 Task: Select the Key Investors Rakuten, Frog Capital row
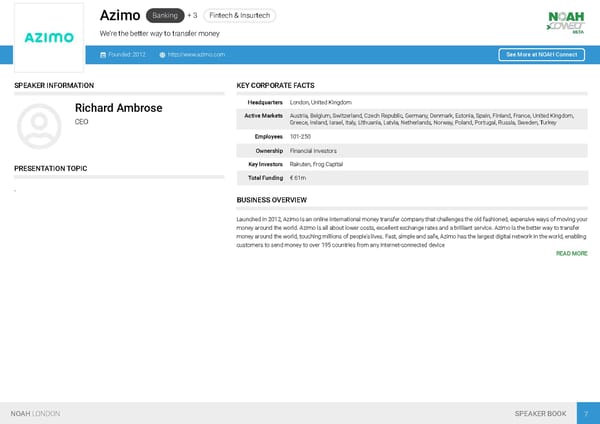click(412, 164)
